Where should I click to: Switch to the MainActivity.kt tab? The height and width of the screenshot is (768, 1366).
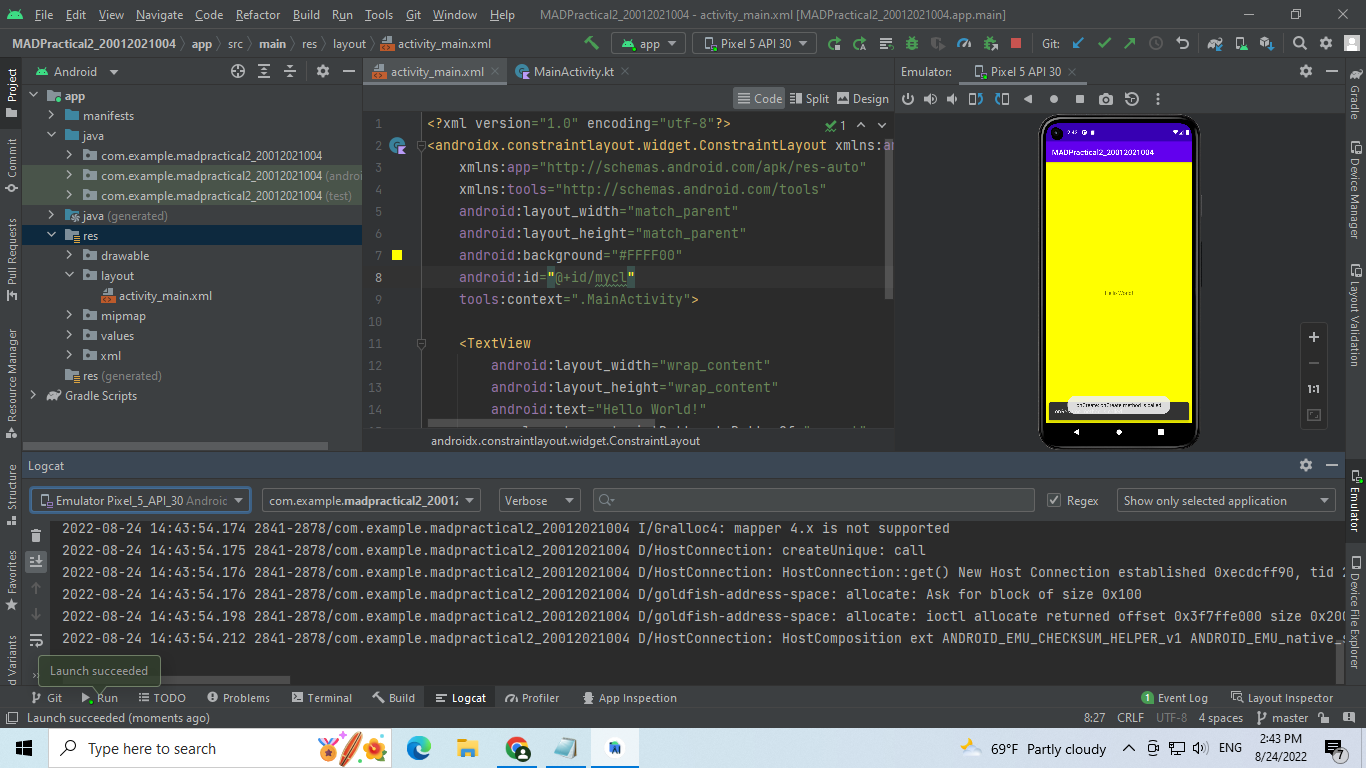point(573,72)
